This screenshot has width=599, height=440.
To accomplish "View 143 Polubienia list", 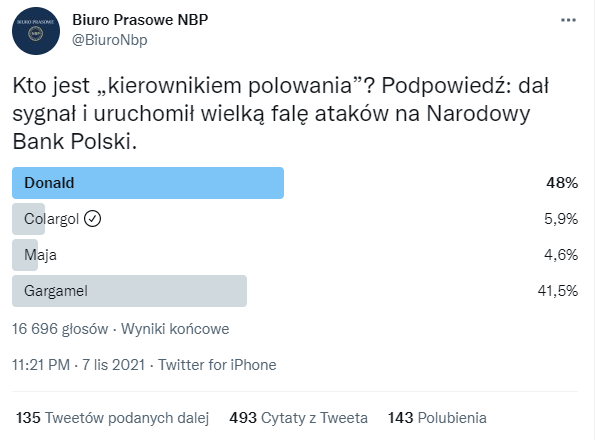I will pyautogui.click(x=437, y=418).
